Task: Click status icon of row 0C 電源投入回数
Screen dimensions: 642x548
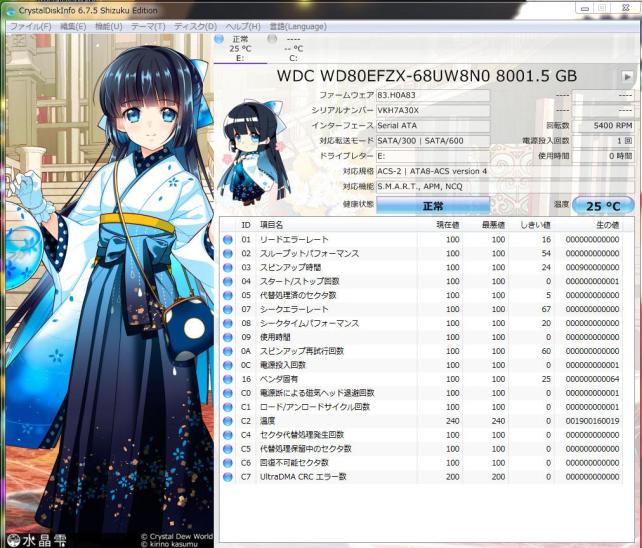Action: tap(228, 365)
